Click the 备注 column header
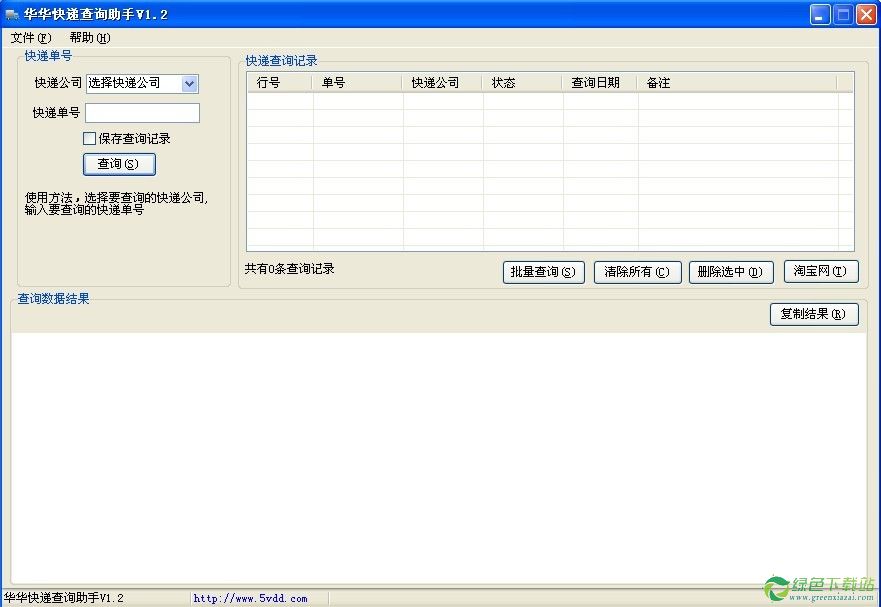The image size is (881, 607). tap(737, 83)
